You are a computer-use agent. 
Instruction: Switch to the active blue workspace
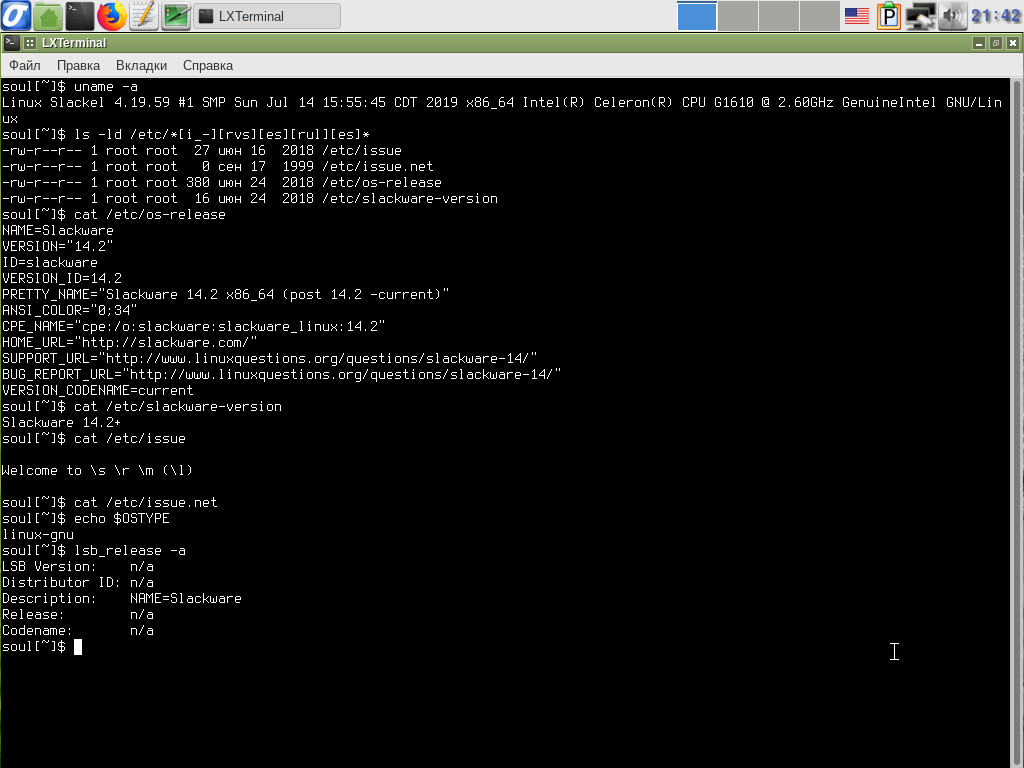point(697,16)
